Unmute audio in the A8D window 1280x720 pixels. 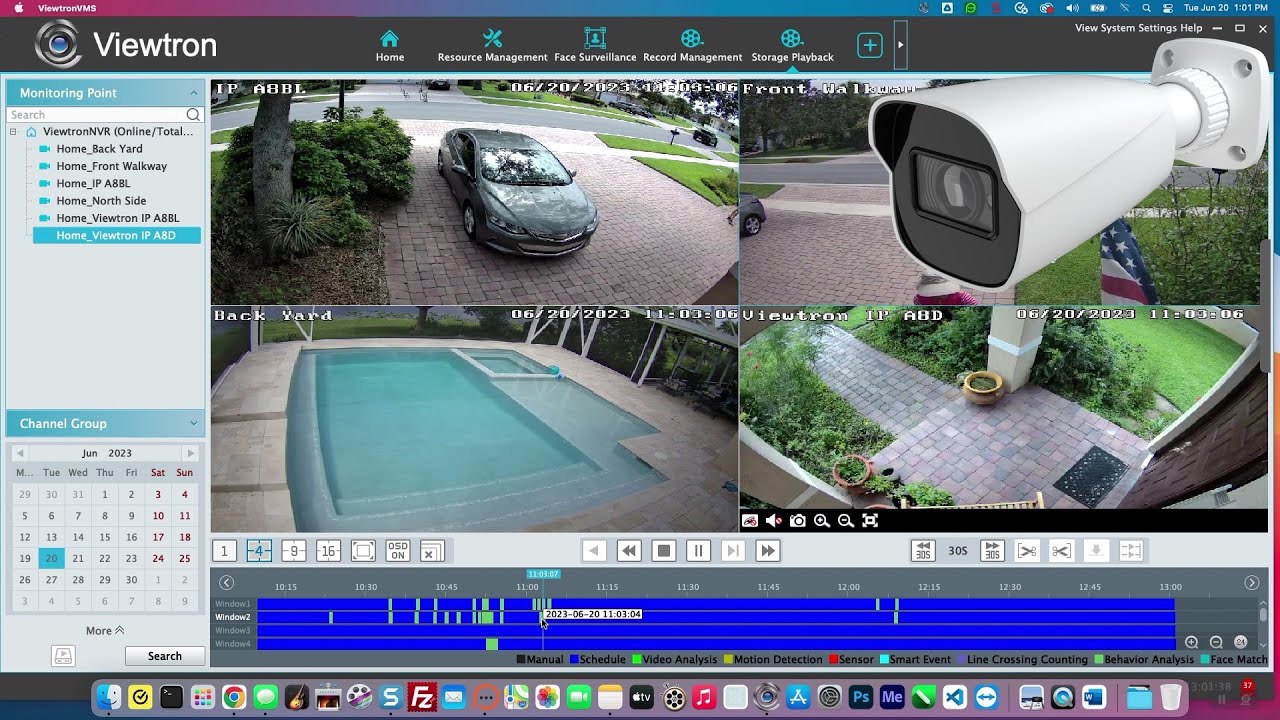point(773,521)
